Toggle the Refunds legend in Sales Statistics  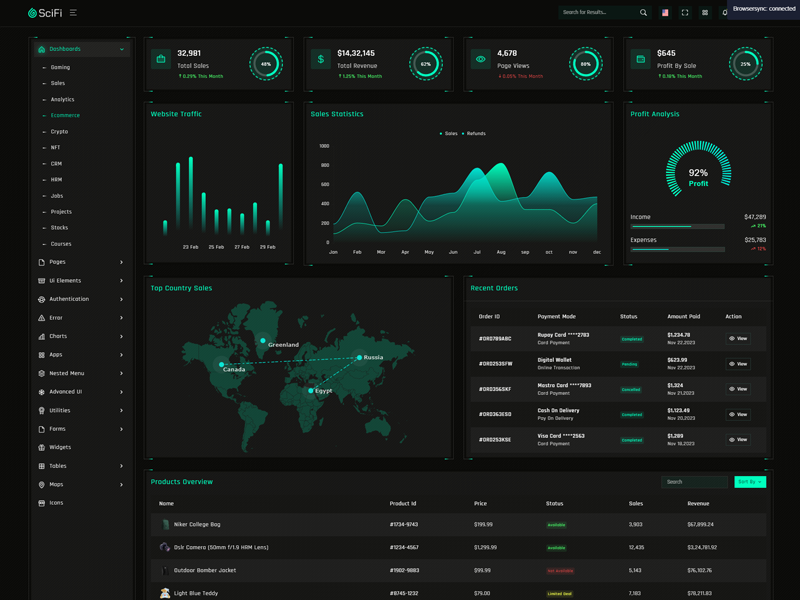(x=474, y=133)
